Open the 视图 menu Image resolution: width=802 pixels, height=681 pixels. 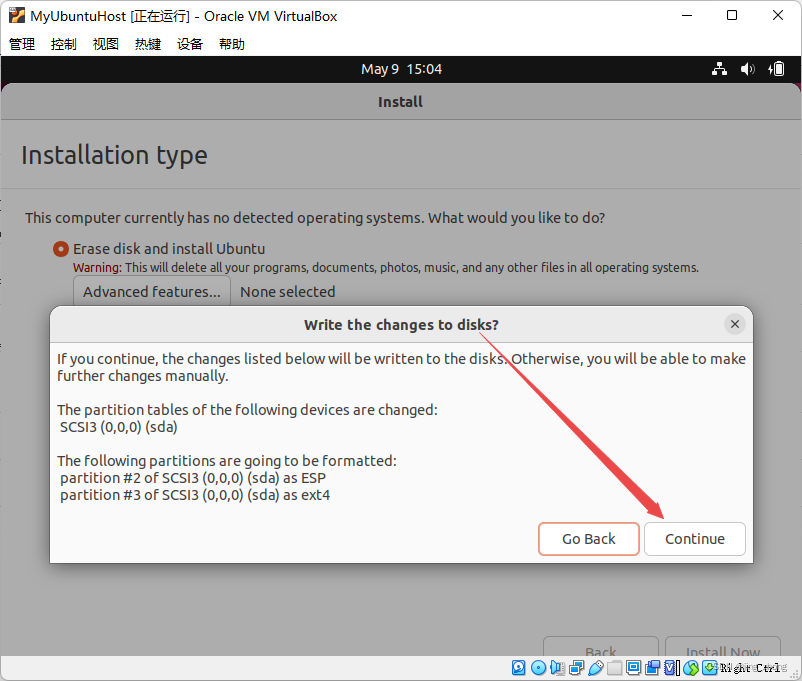[x=106, y=45]
